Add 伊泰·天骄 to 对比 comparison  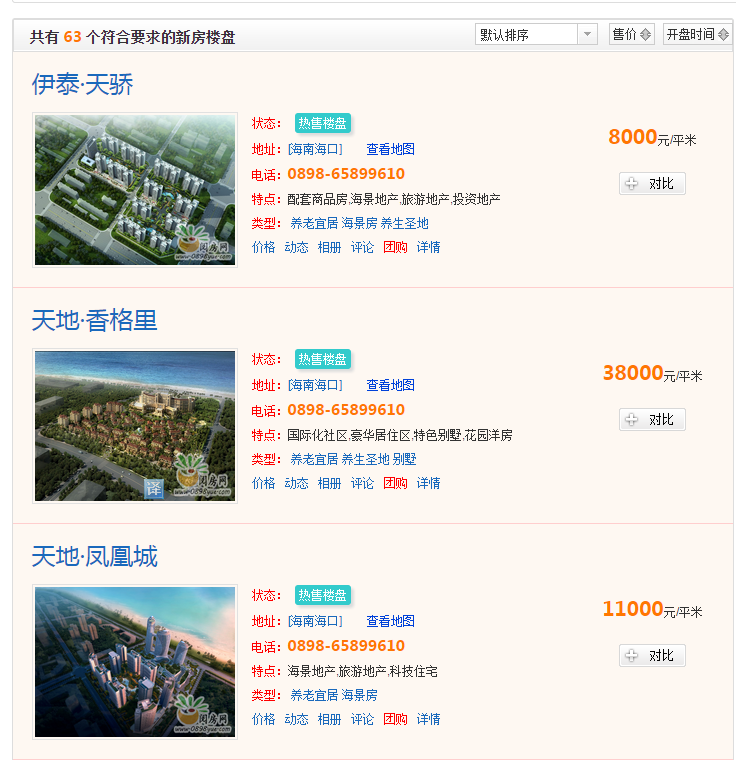point(652,184)
